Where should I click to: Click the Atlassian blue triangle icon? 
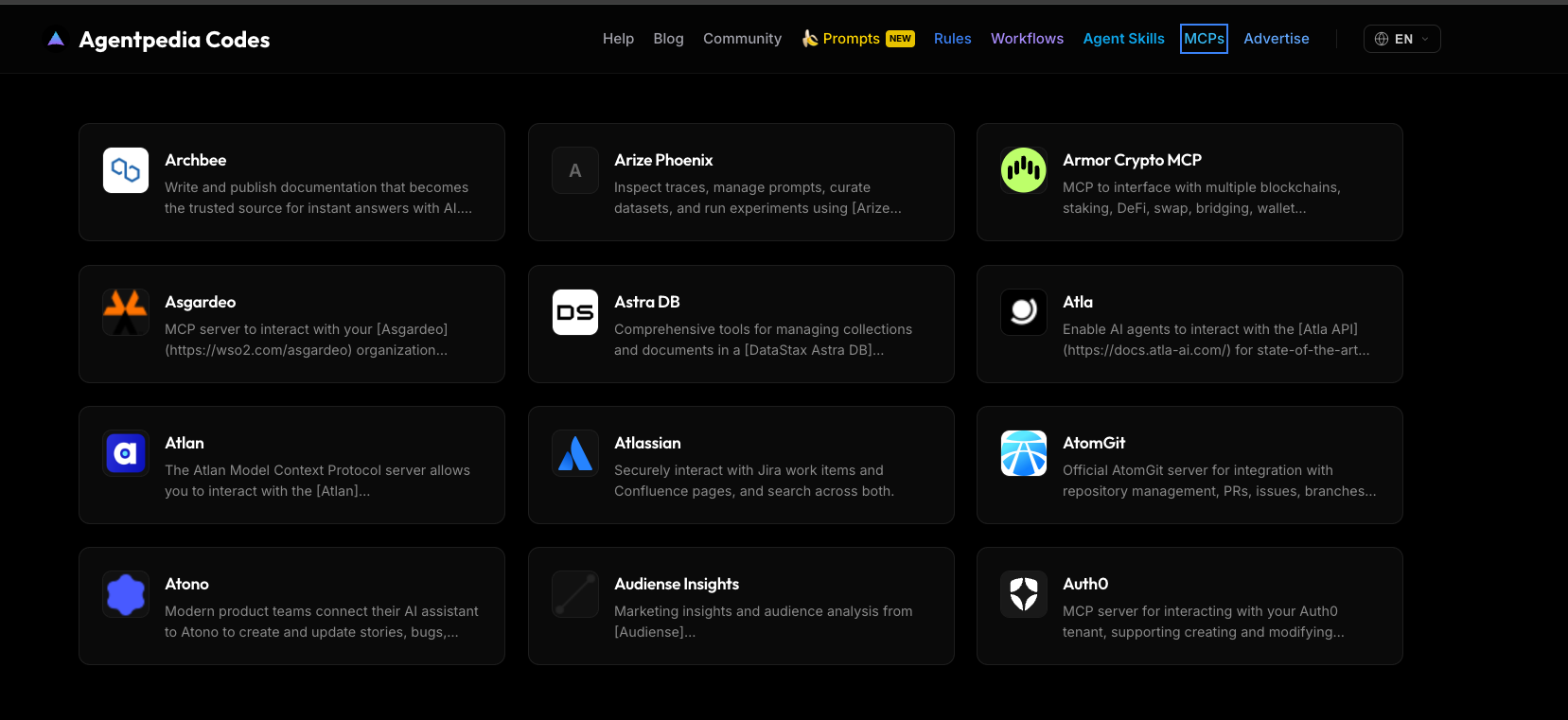click(575, 453)
